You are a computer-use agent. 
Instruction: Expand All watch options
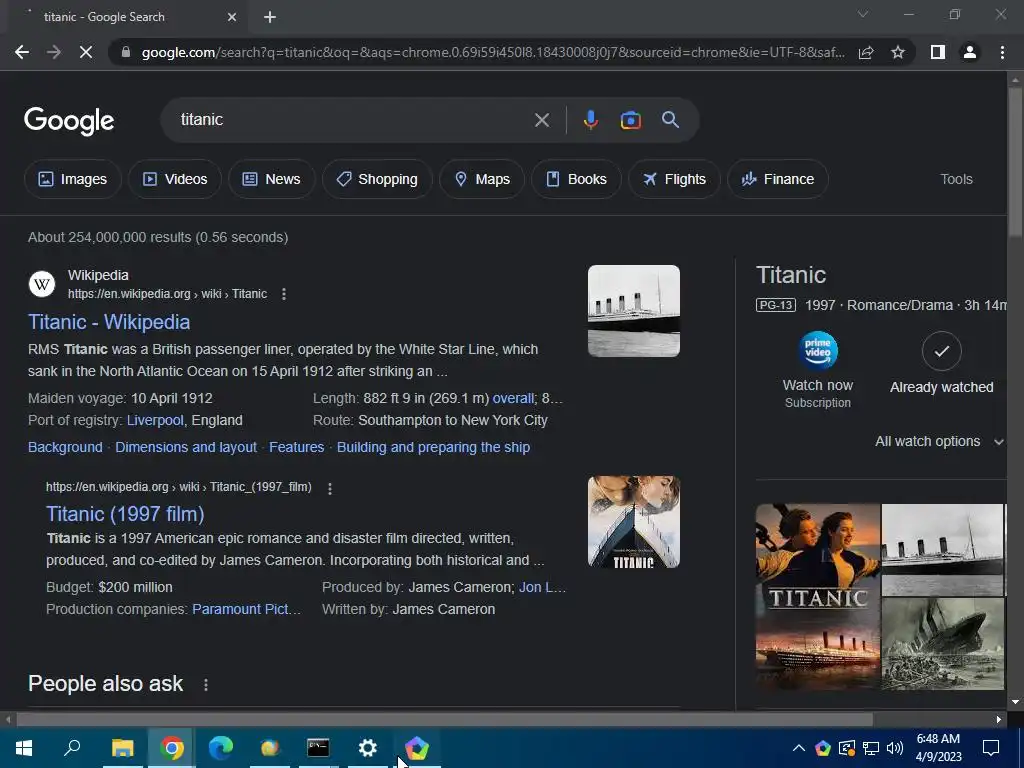coord(939,441)
